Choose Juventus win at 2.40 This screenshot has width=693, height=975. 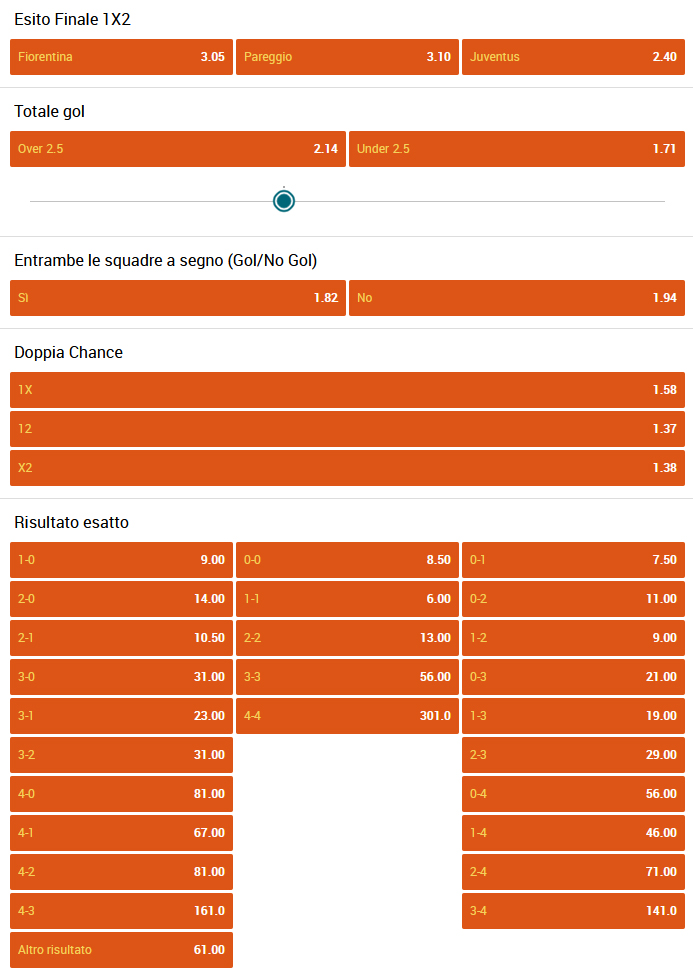[x=573, y=57]
